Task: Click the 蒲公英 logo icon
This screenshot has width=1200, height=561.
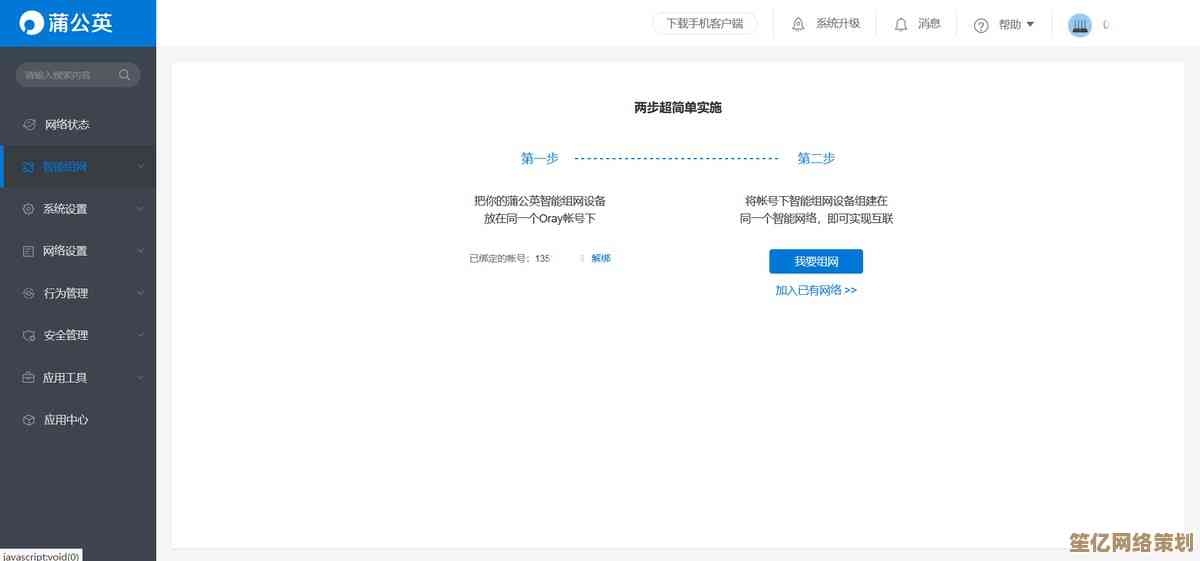Action: 32,23
